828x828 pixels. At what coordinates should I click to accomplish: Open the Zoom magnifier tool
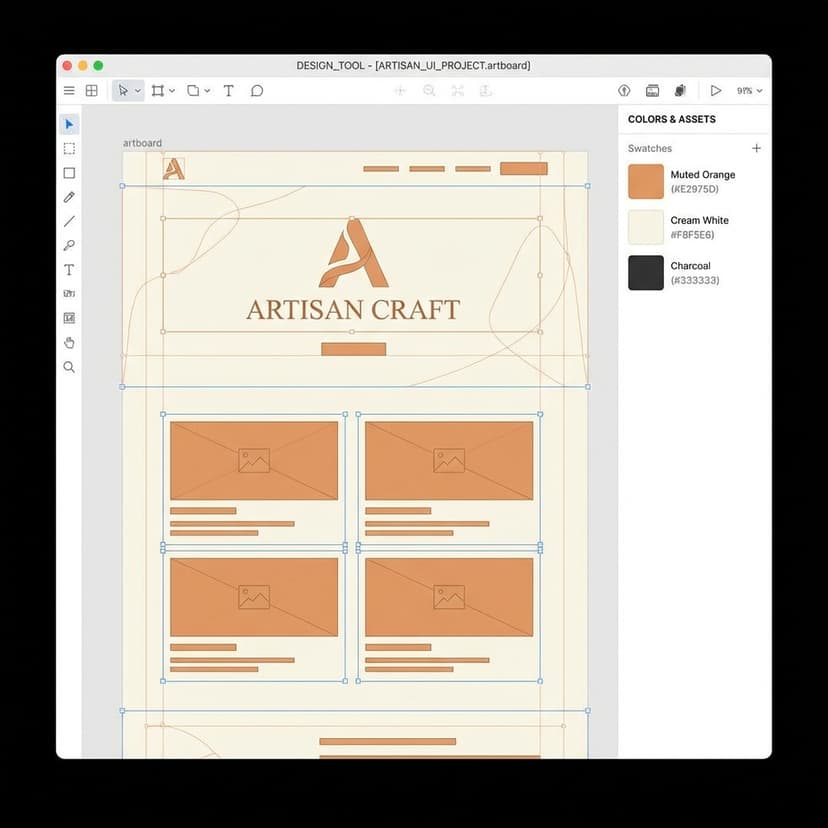click(69, 366)
